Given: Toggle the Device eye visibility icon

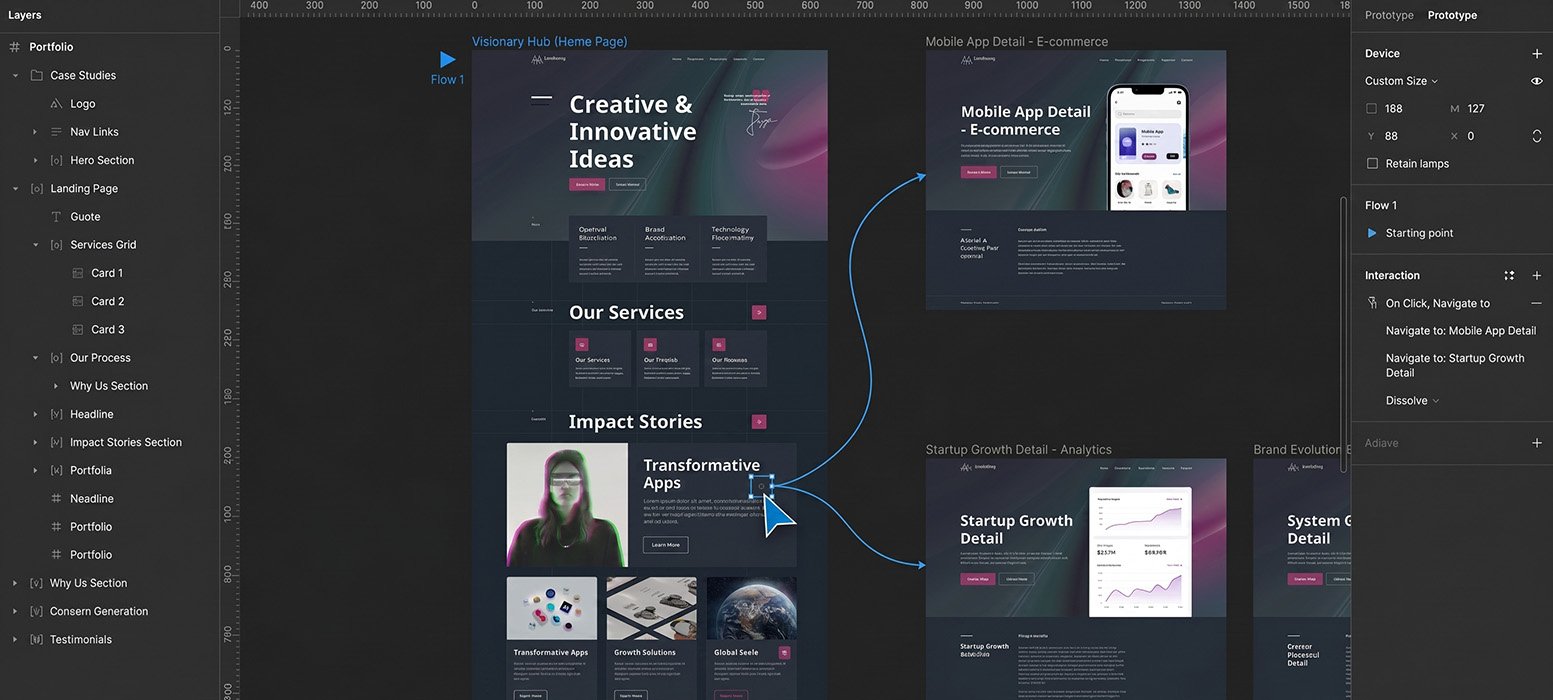Looking at the screenshot, I should (x=1537, y=81).
